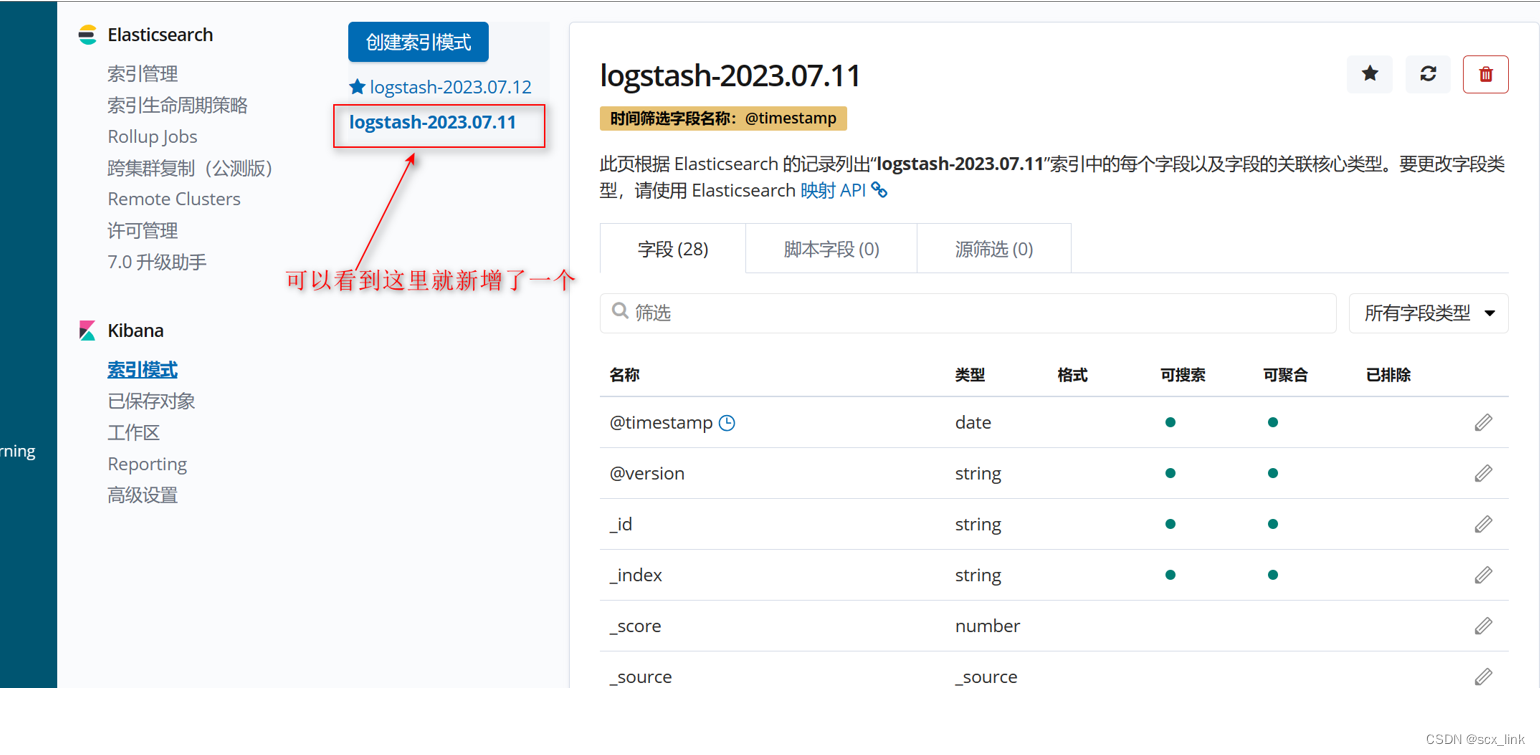1540x755 pixels.
Task: Click the Kibana logo icon
Action: pyautogui.click(x=87, y=331)
